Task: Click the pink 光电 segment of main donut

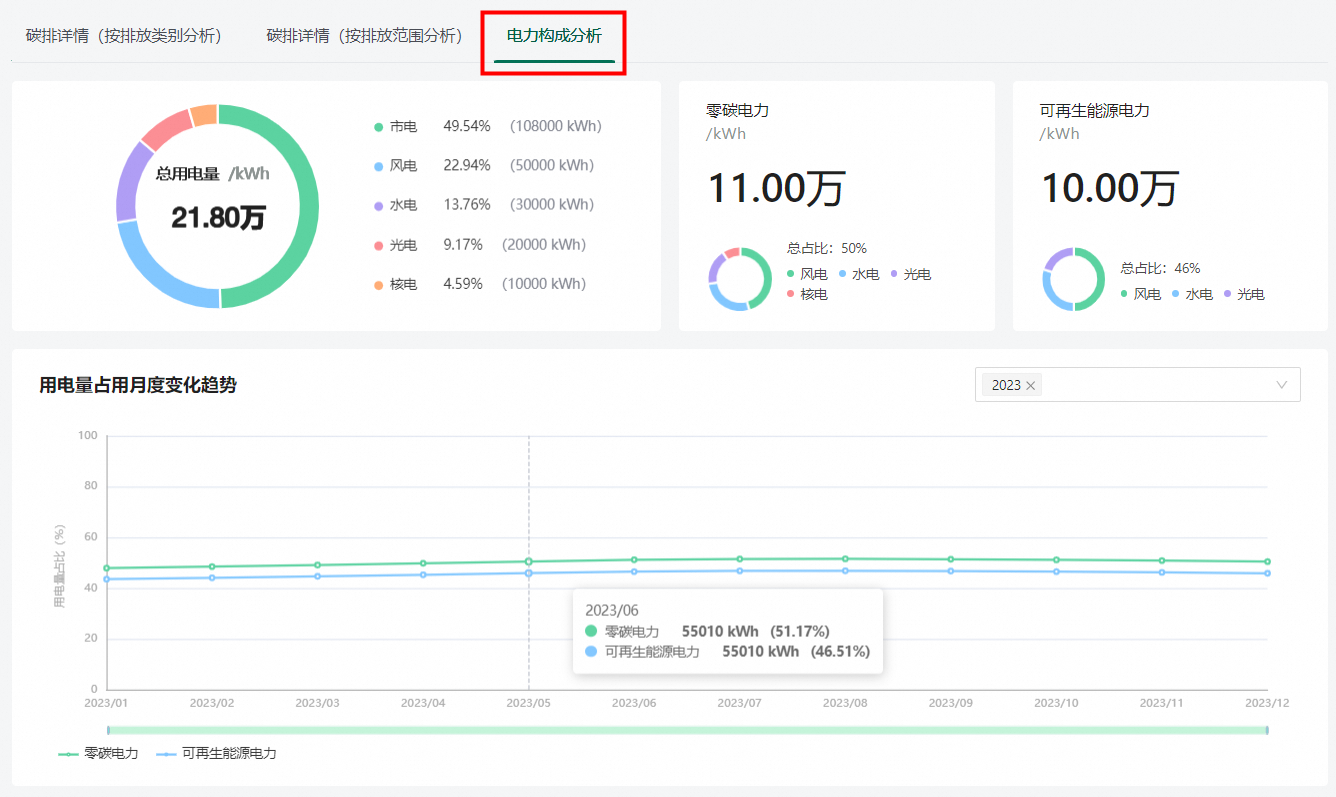Action: click(x=166, y=128)
